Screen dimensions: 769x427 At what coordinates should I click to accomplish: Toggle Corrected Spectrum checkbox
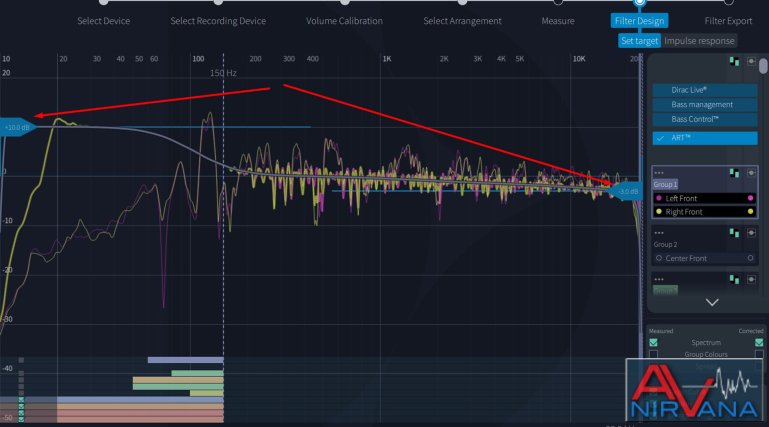[759, 342]
